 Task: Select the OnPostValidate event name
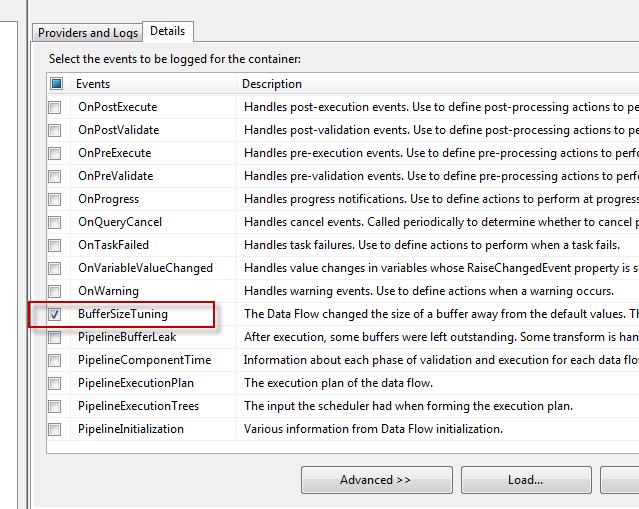point(119,130)
